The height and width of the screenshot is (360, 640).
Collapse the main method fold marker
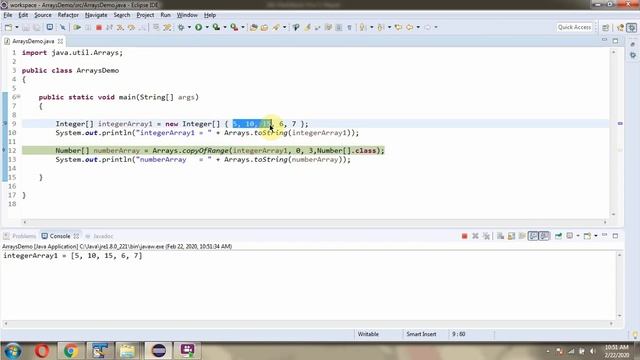[x=19, y=97]
